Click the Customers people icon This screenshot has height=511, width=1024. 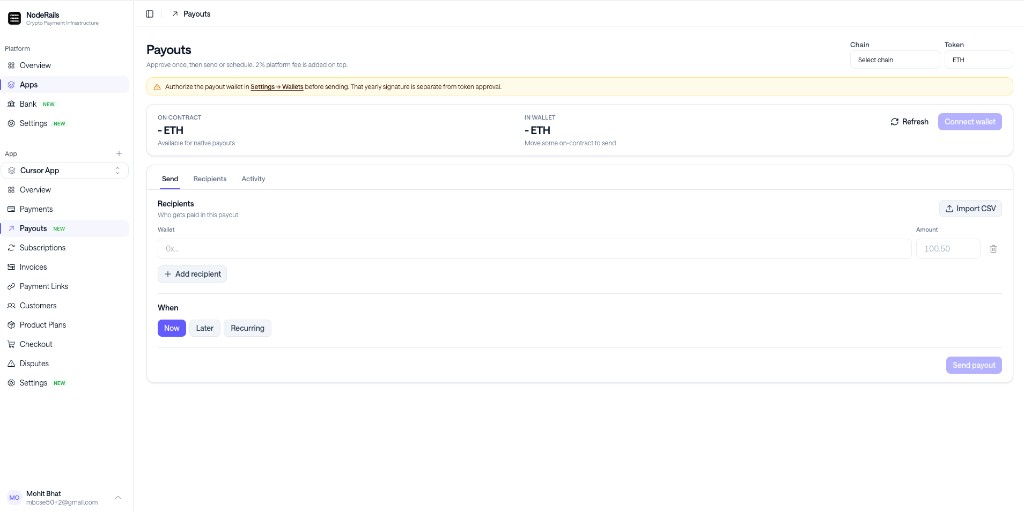pos(11,306)
